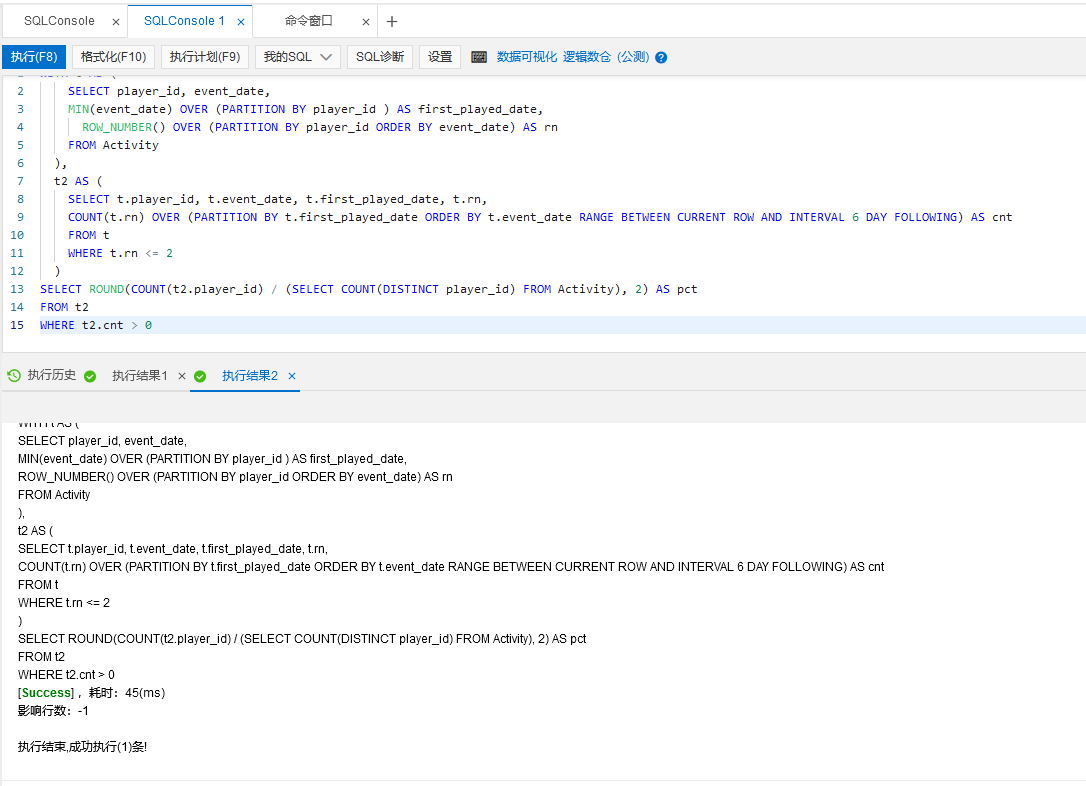This screenshot has height=786, width=1086.
Task: Click '执行结束,成功执行(1)条!' message
Action: pyautogui.click(x=82, y=747)
